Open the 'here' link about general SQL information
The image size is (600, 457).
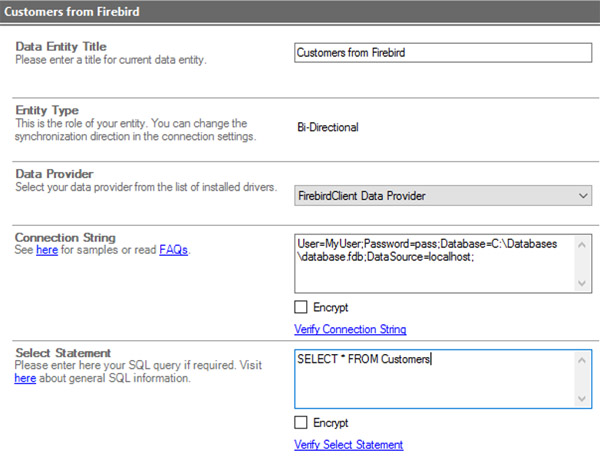point(24,379)
